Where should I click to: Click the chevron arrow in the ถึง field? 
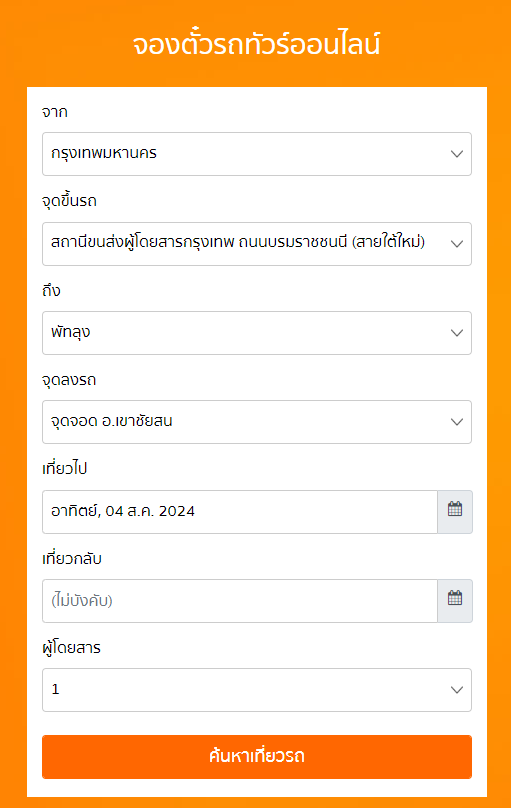(457, 333)
